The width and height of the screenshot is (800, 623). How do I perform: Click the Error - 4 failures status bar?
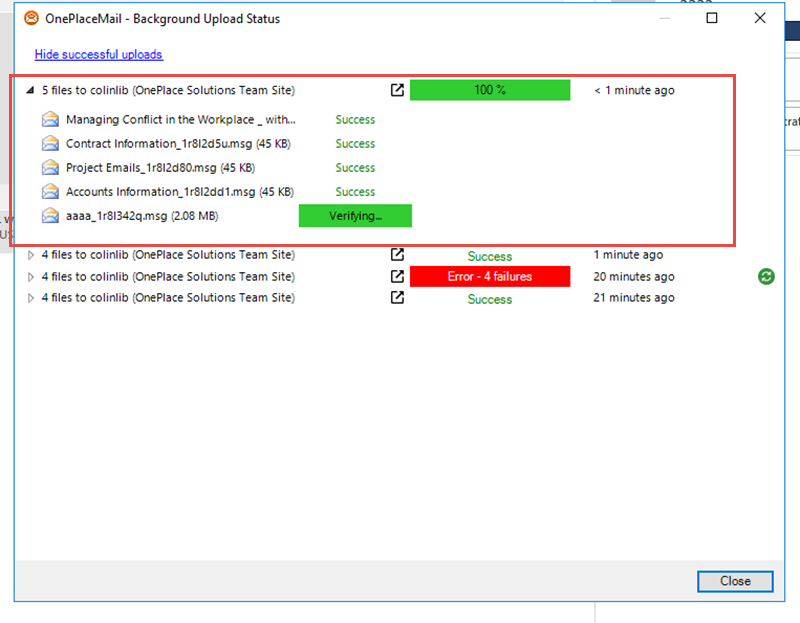pyautogui.click(x=490, y=277)
